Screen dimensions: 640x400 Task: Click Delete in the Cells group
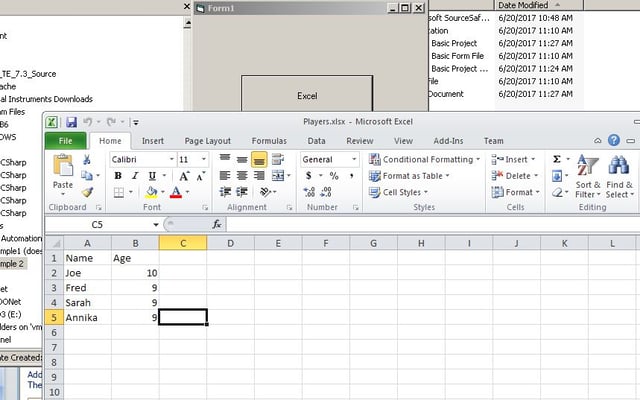pos(515,176)
